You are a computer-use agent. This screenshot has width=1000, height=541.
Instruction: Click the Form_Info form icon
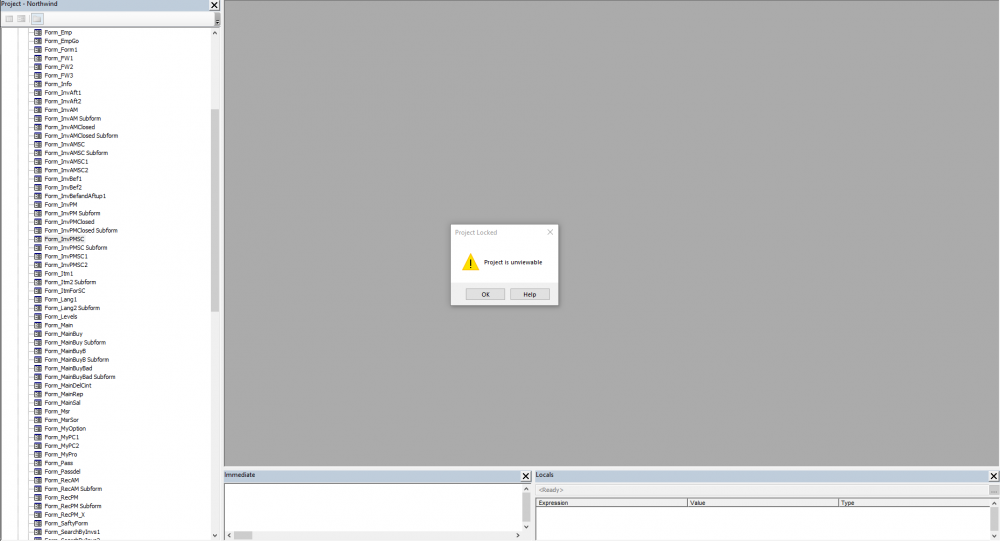click(x=38, y=84)
